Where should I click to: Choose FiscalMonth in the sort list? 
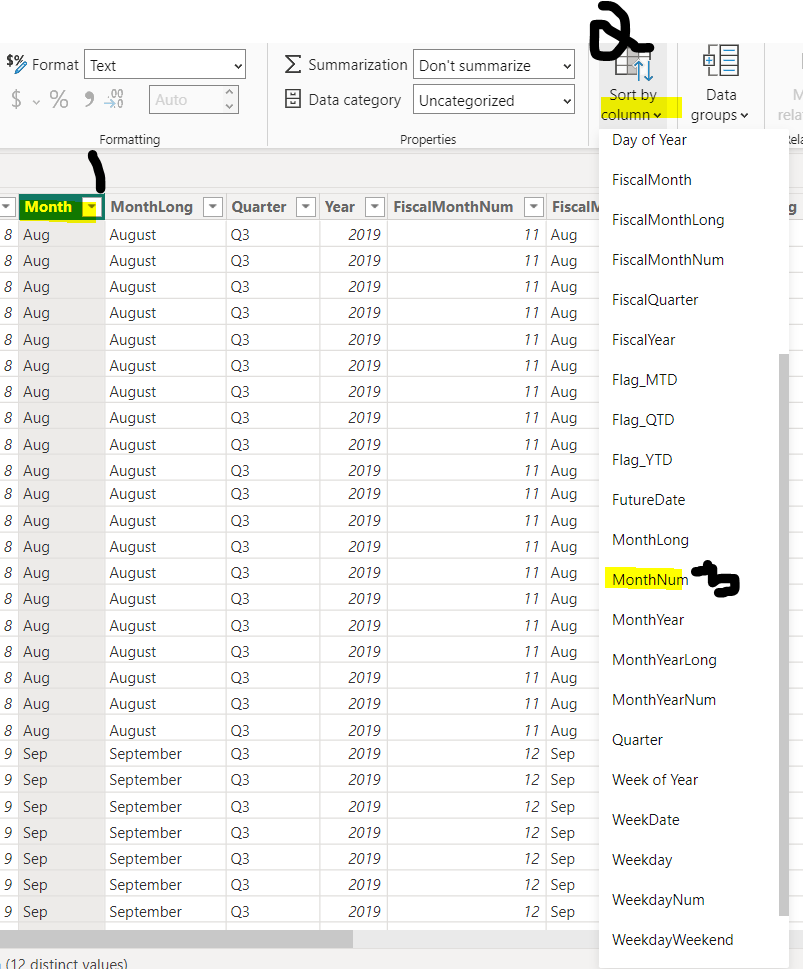click(x=652, y=180)
